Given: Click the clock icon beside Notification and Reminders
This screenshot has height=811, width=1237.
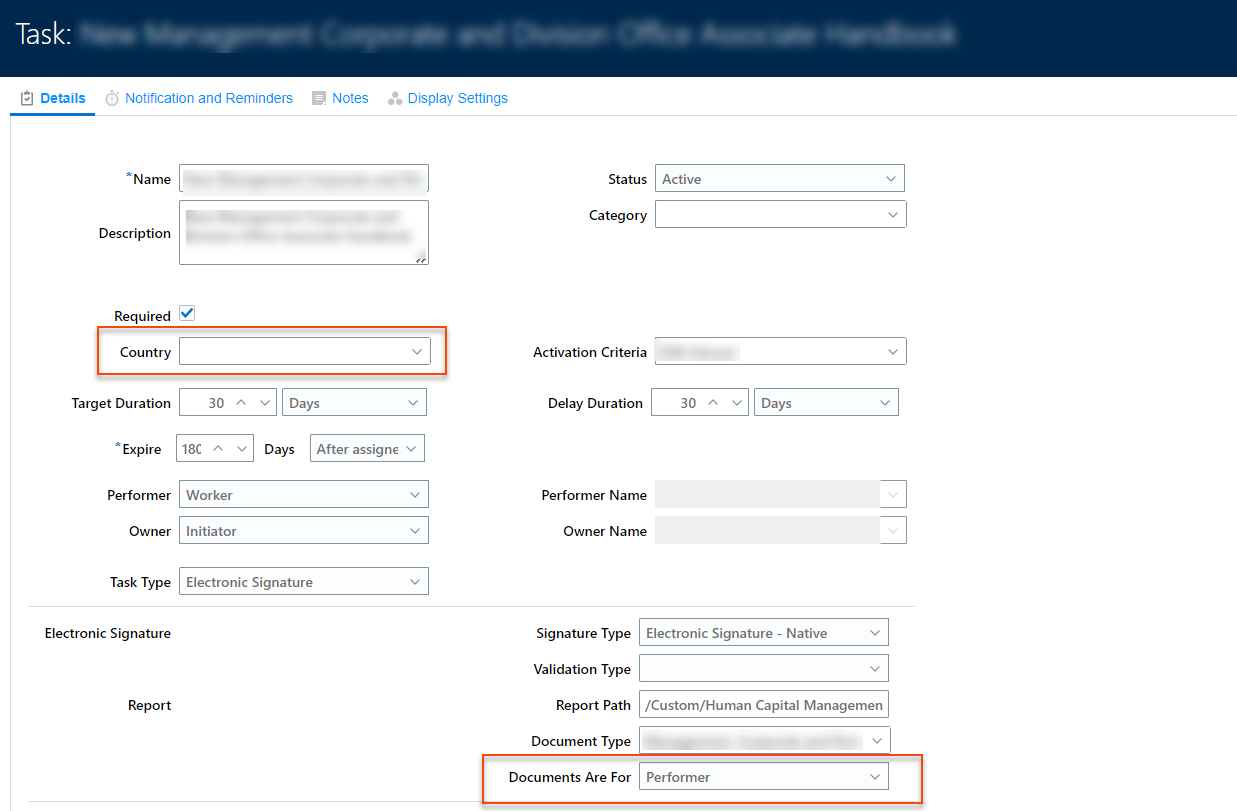Looking at the screenshot, I should [111, 97].
